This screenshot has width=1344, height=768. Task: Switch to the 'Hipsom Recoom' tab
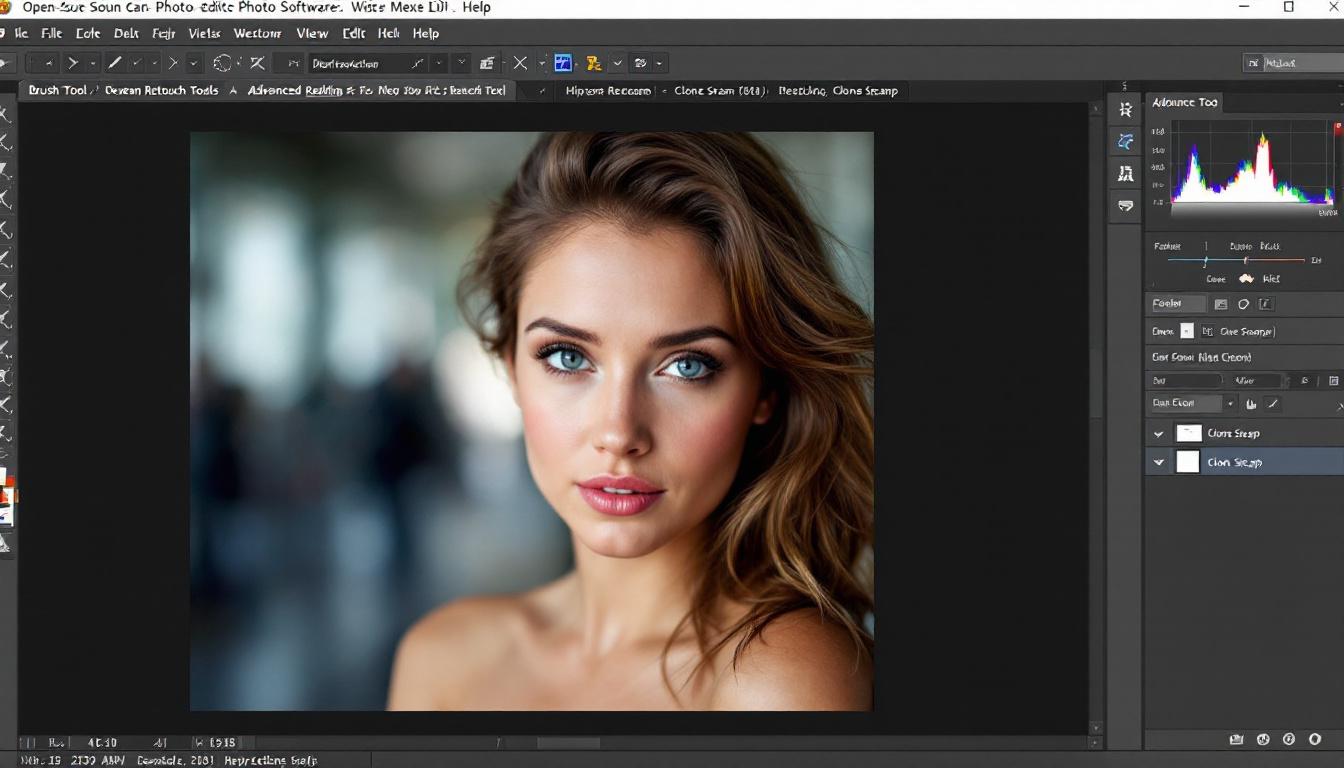[608, 90]
